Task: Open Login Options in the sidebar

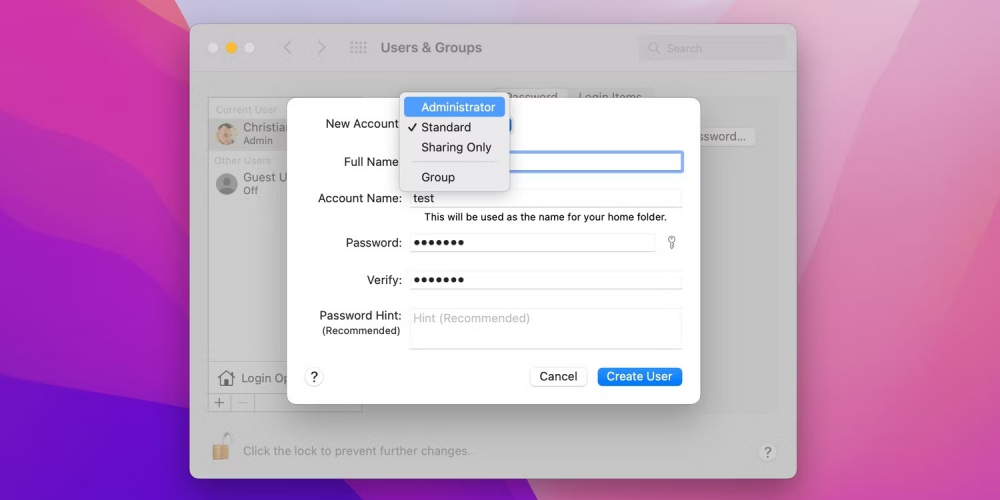Action: 254,378
